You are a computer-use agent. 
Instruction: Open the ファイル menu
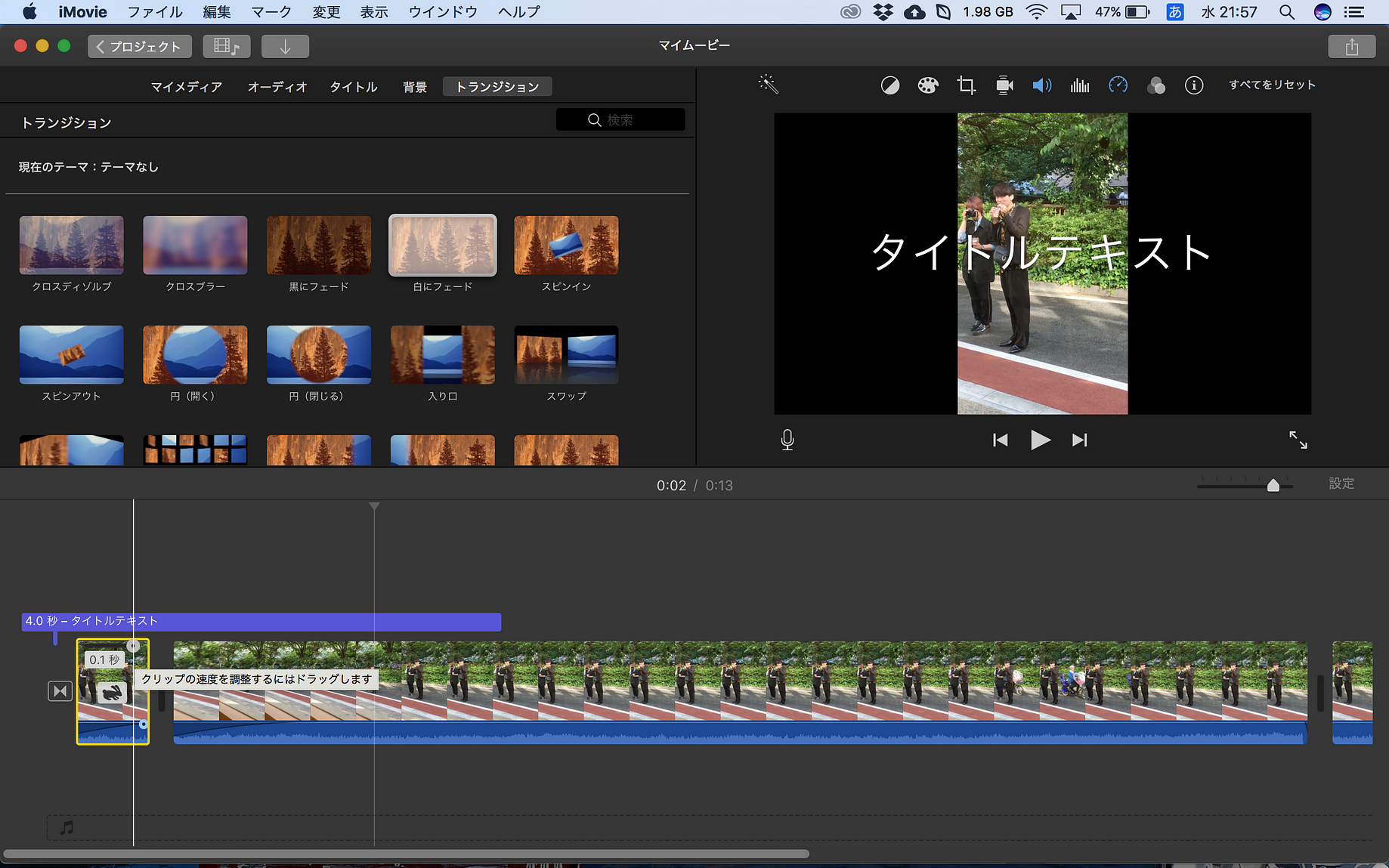155,12
